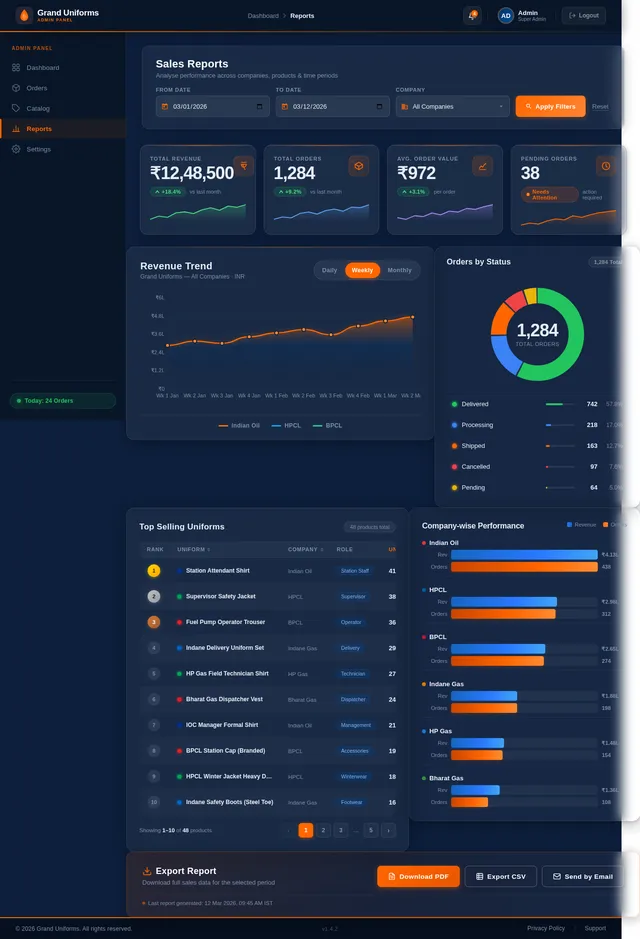Go to page 2 of uniforms table
The image size is (640, 939).
[323, 830]
